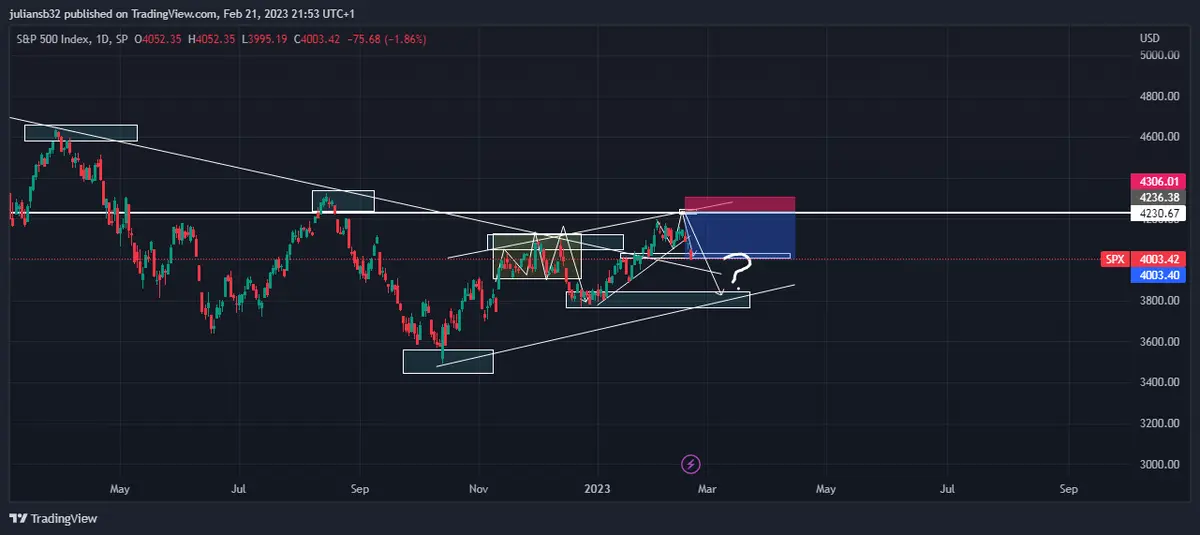This screenshot has width=1200, height=535.
Task: Click the 2023 label on time axis
Action: click(598, 489)
